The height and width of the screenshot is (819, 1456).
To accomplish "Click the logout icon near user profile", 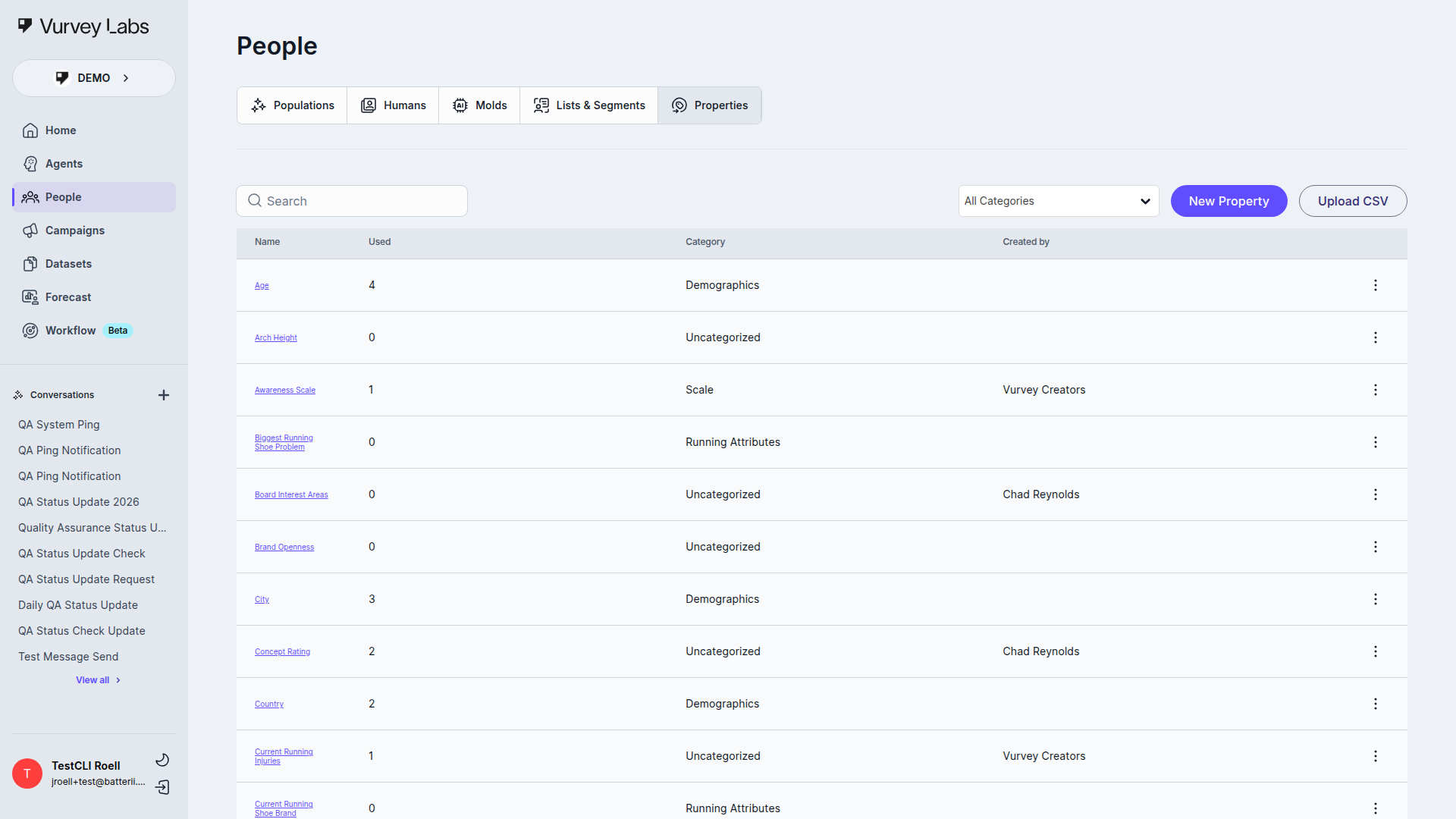I will [162, 787].
